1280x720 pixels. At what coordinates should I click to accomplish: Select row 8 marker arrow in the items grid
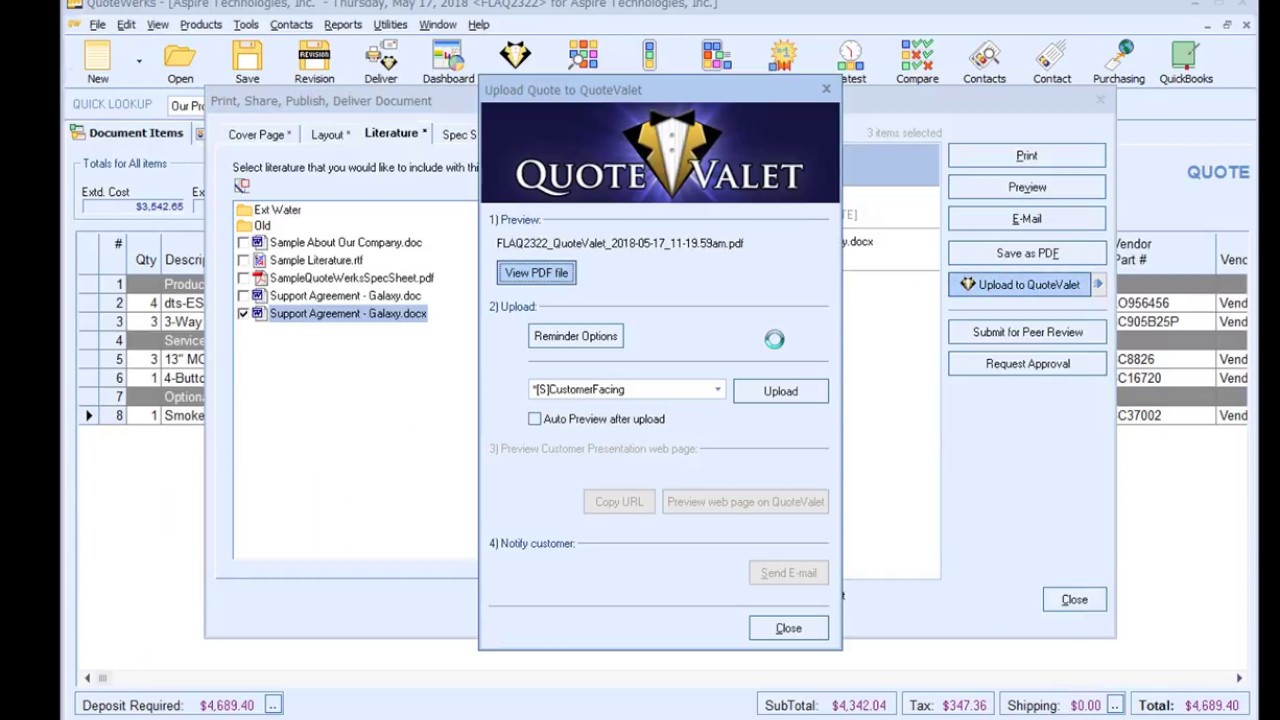click(88, 416)
